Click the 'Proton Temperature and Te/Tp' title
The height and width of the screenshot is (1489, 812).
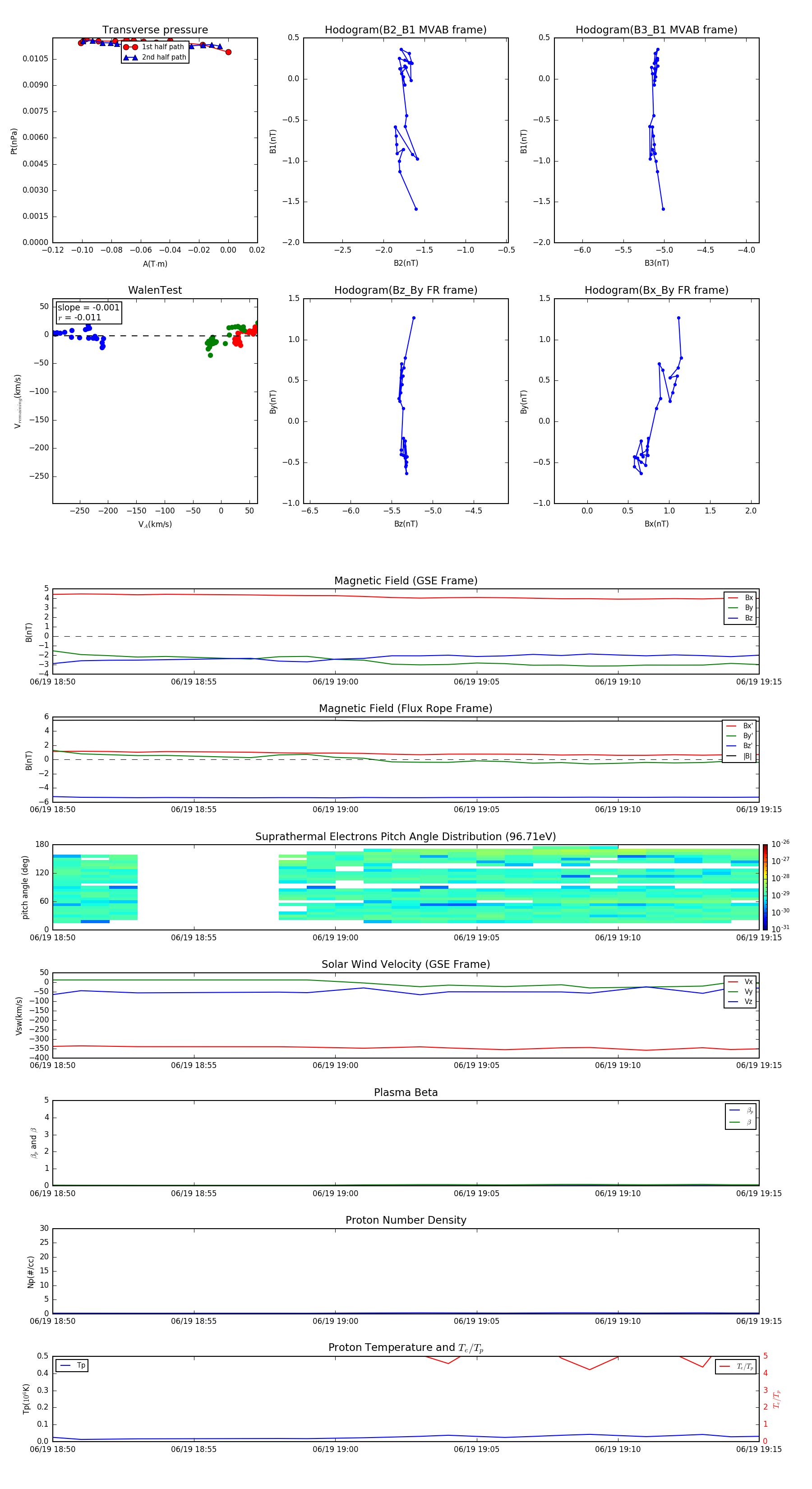[x=406, y=1348]
